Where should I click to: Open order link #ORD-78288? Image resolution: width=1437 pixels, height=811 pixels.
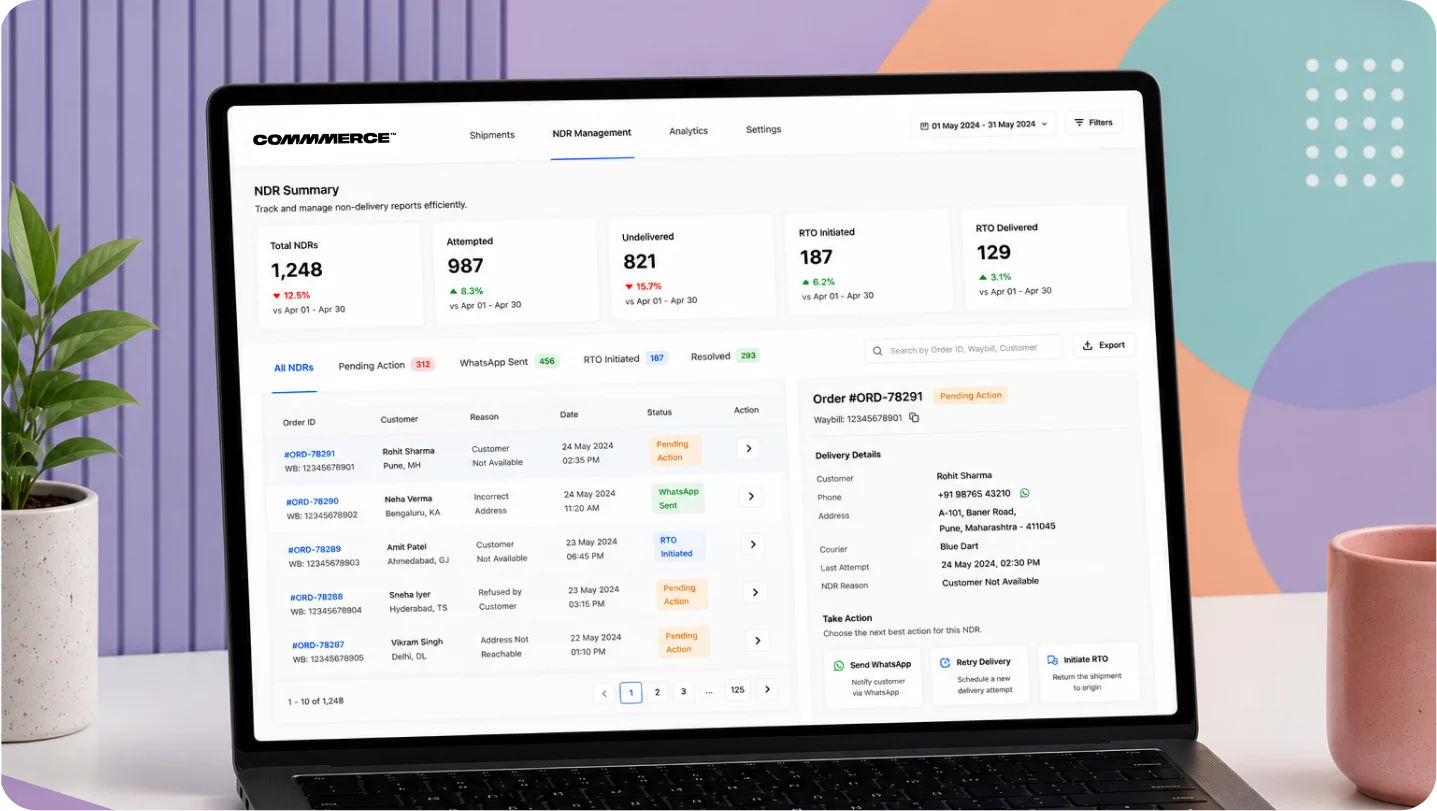point(317,597)
